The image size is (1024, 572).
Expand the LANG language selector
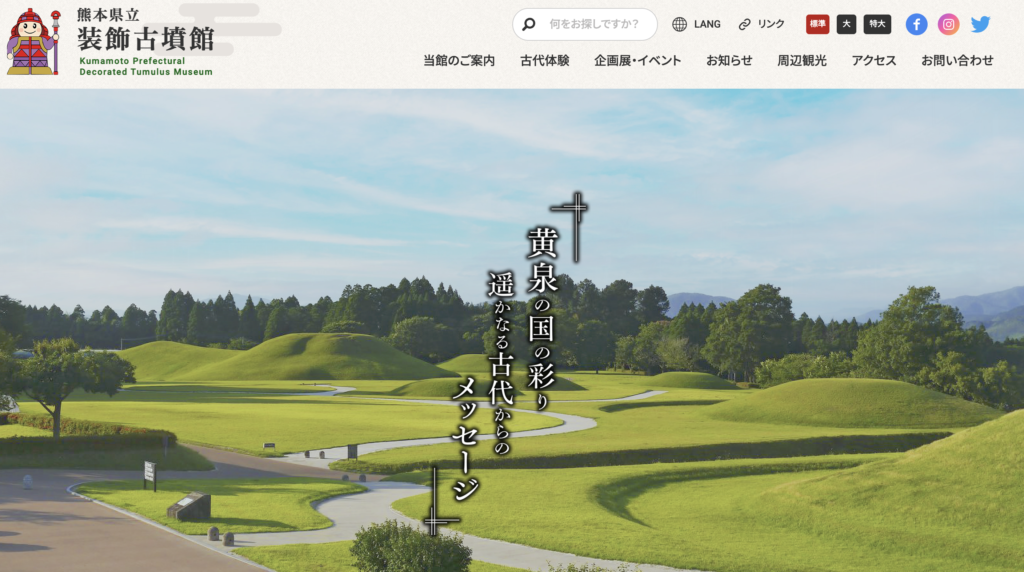coord(707,24)
